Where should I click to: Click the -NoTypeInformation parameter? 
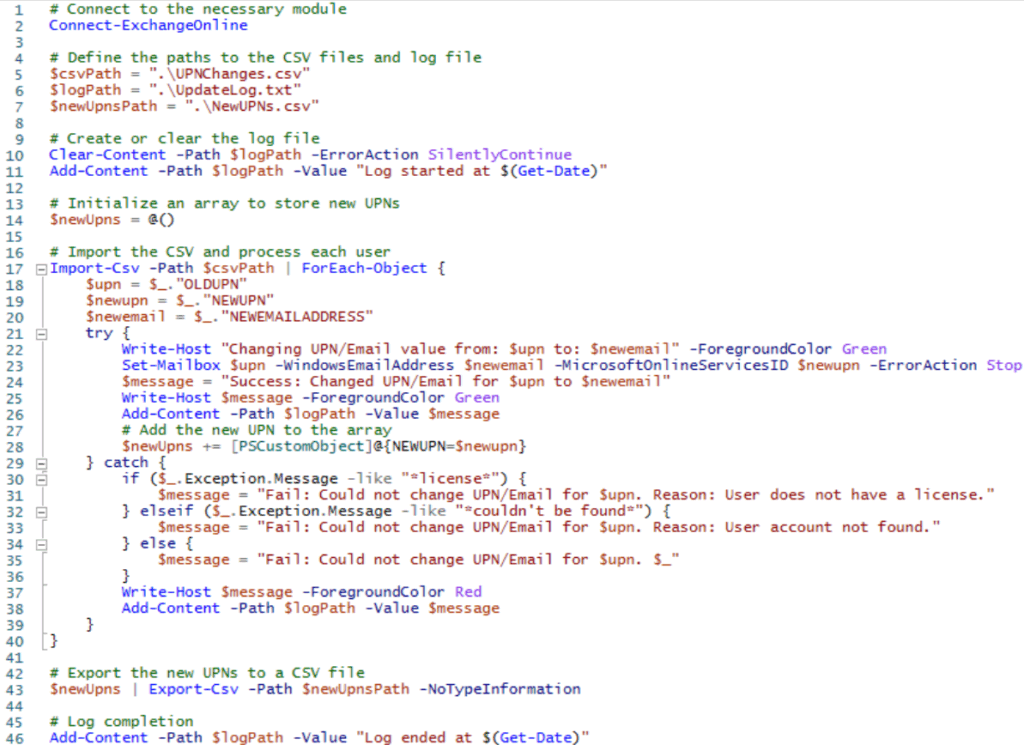click(x=500, y=690)
